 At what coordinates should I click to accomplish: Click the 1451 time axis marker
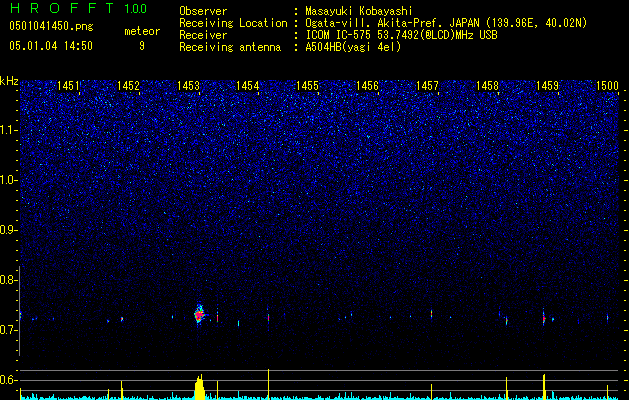click(x=69, y=86)
